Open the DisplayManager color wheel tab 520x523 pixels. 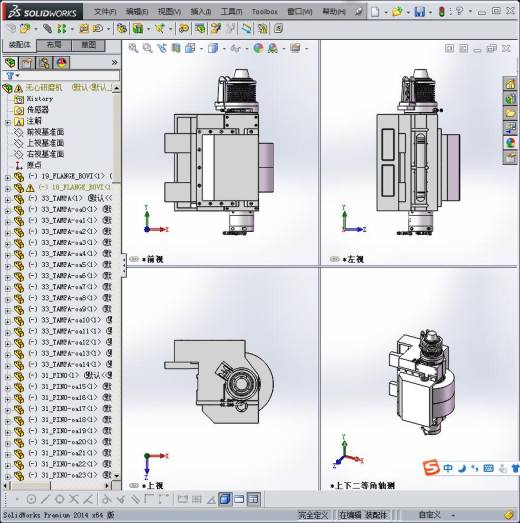tap(61, 63)
